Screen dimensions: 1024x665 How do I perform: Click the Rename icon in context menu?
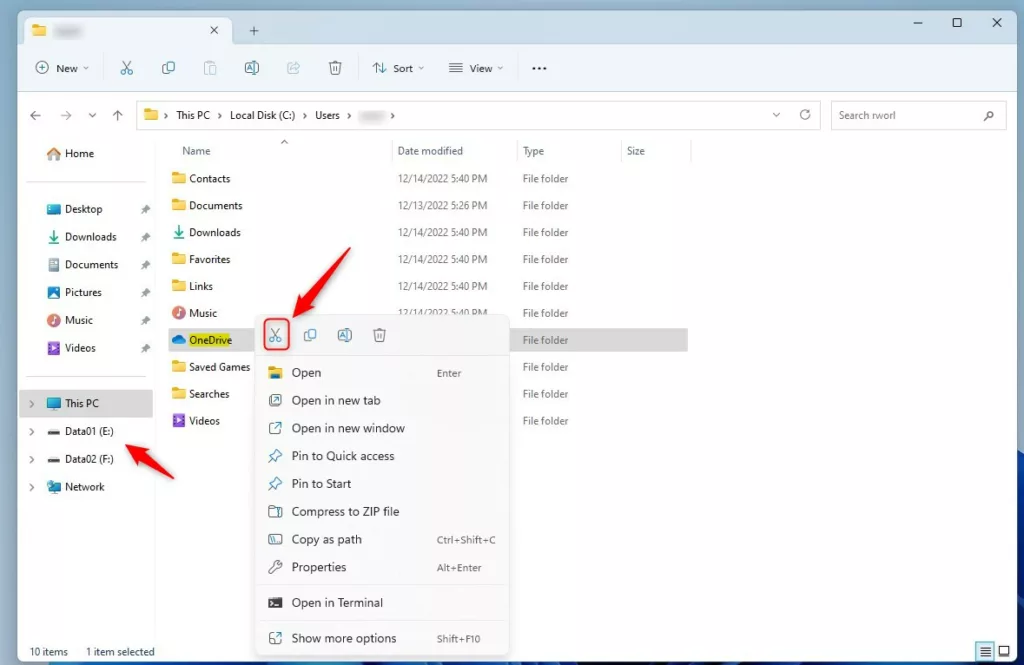click(x=345, y=336)
